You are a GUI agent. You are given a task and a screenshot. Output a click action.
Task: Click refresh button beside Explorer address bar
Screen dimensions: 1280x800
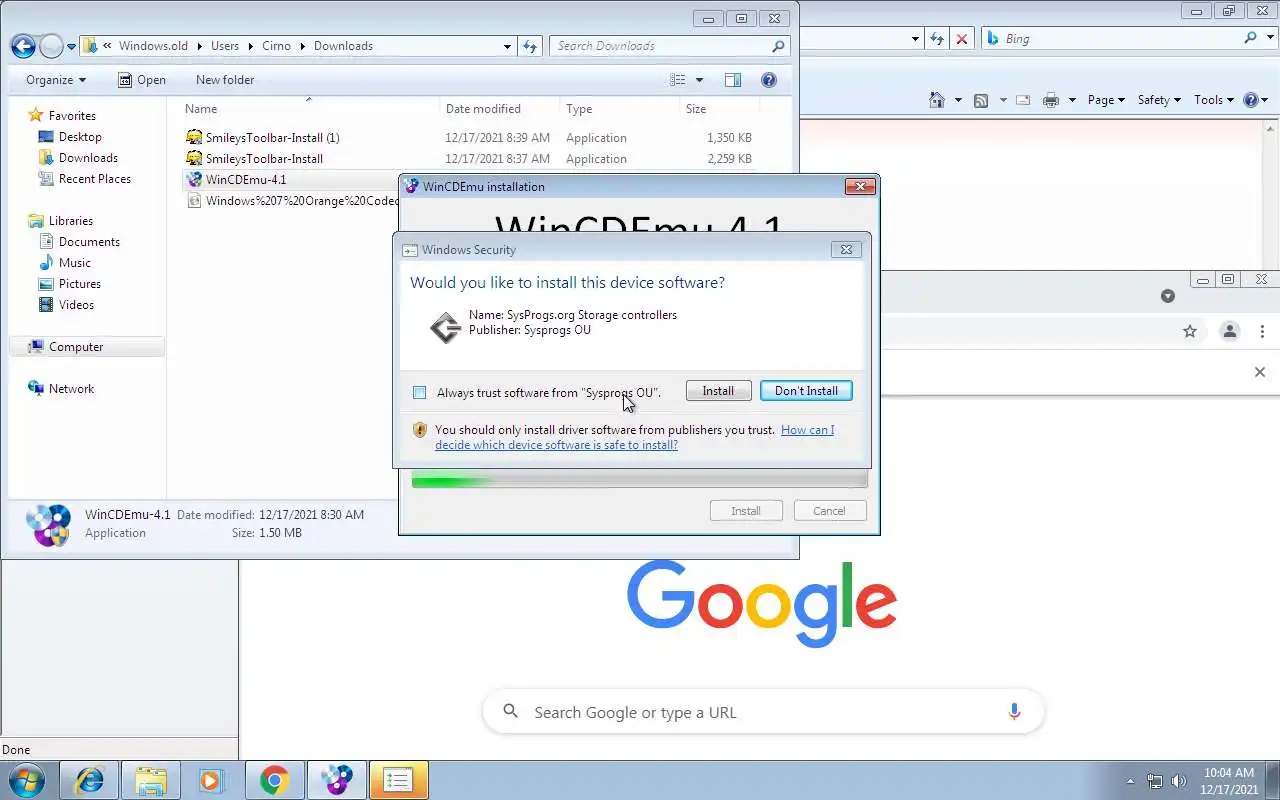coord(530,46)
